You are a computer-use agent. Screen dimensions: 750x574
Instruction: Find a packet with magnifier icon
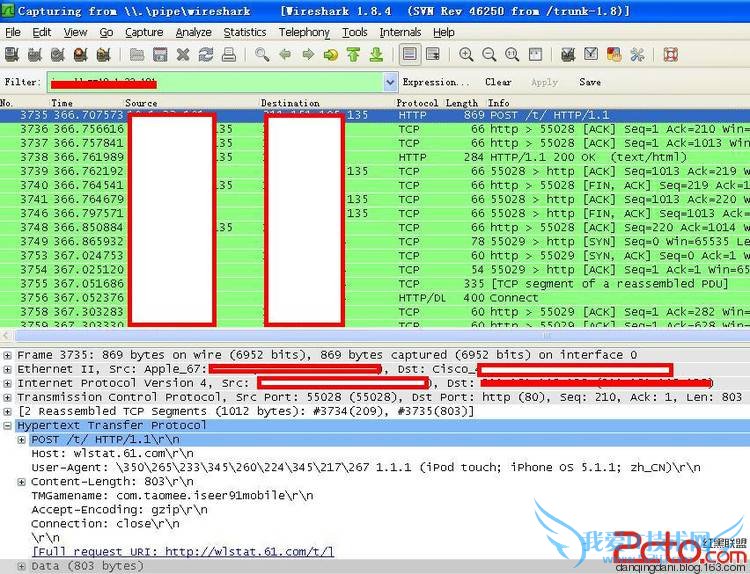click(262, 55)
